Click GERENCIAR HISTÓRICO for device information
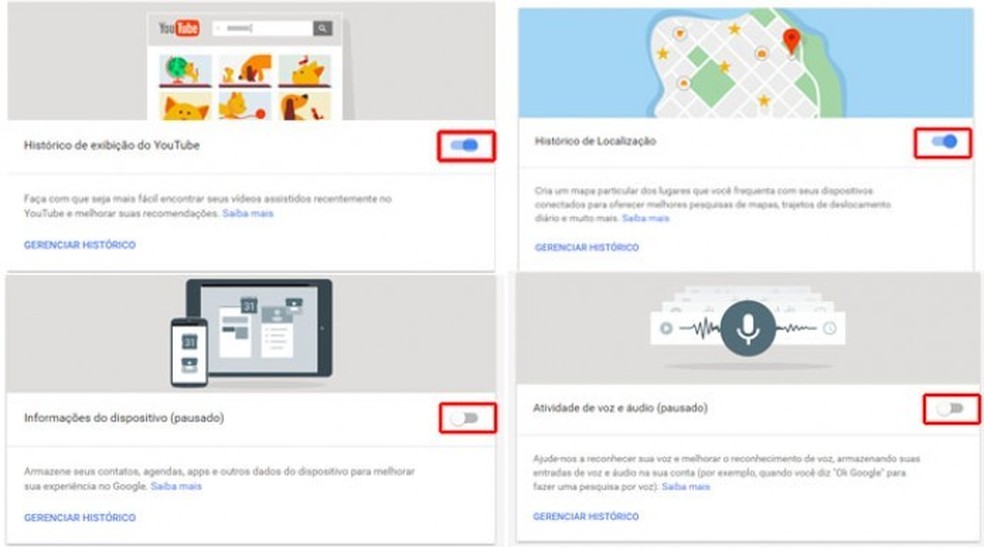 tap(80, 517)
